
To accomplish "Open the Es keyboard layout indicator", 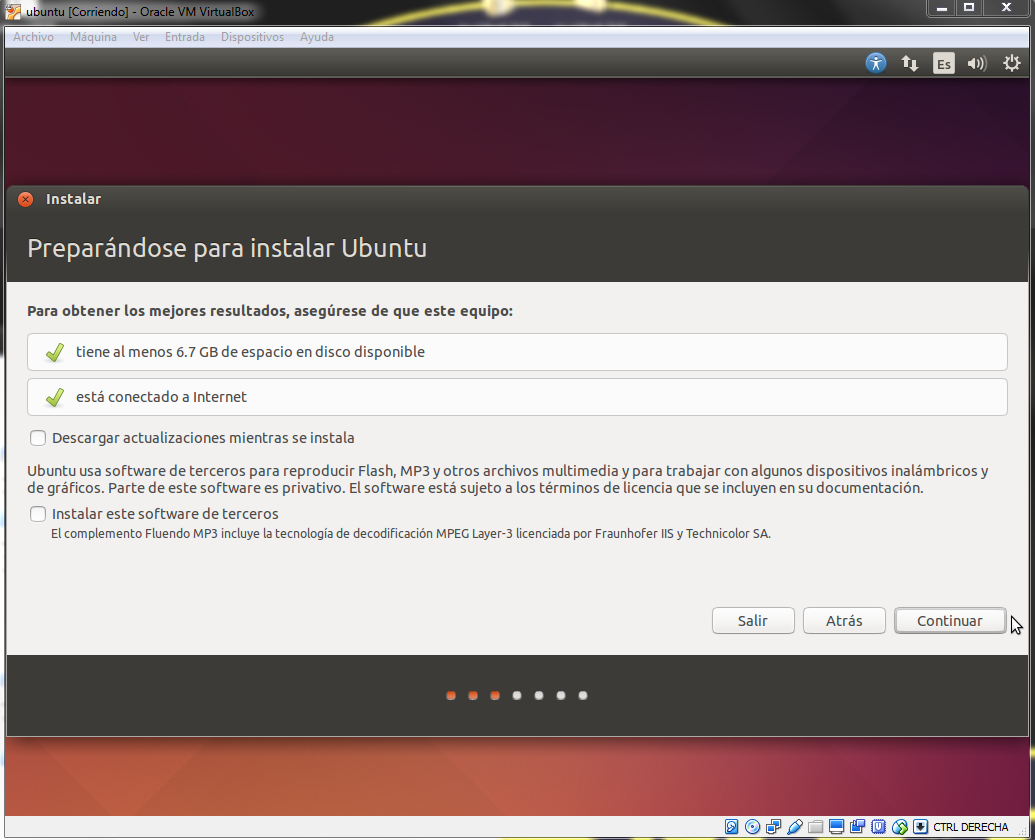I will pos(944,63).
